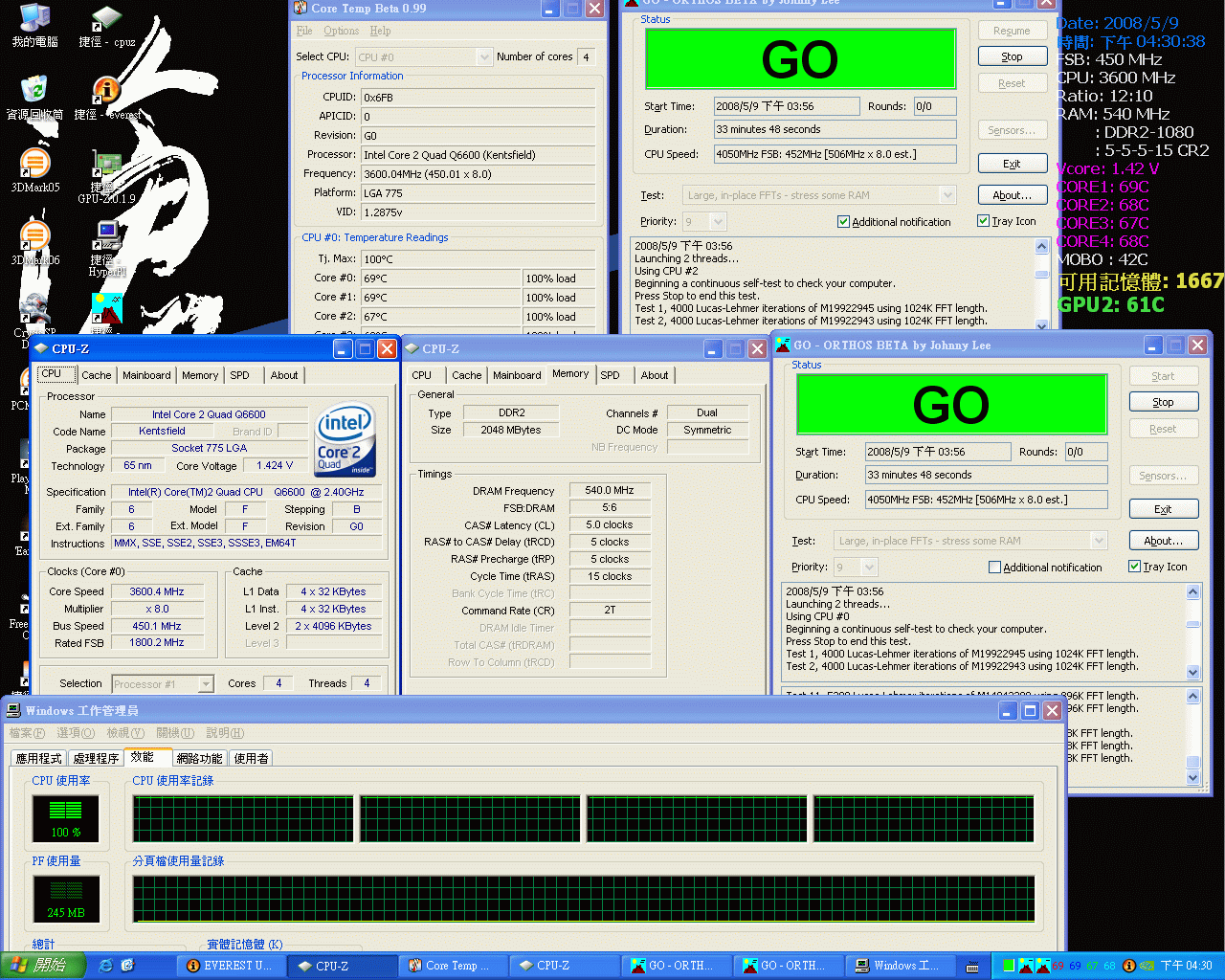The image size is (1225, 980).
Task: Open the Options menu in Core Temp
Action: point(341,31)
